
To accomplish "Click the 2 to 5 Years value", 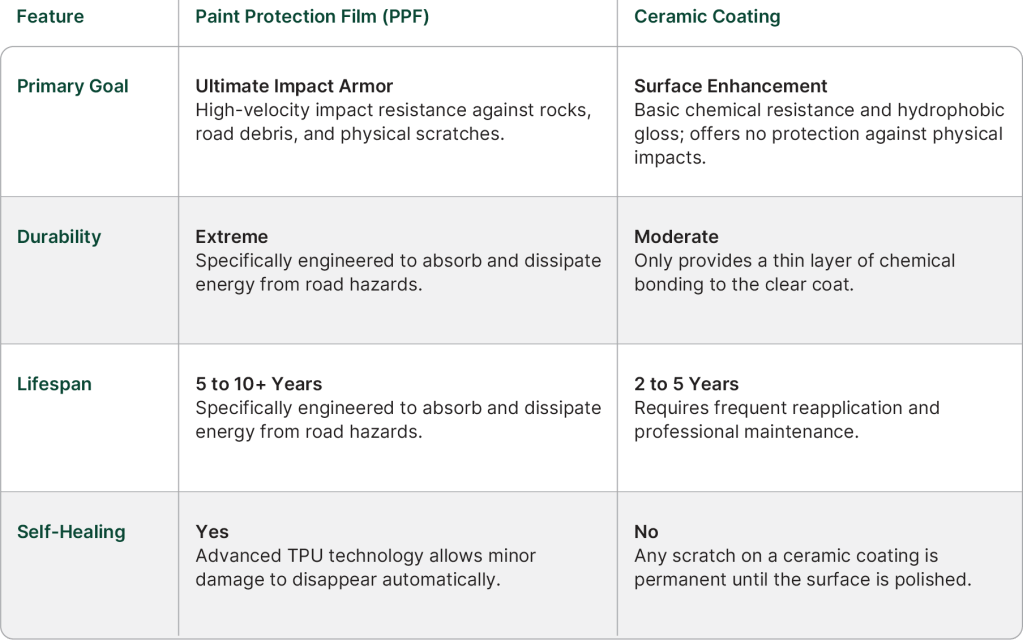I will [686, 384].
